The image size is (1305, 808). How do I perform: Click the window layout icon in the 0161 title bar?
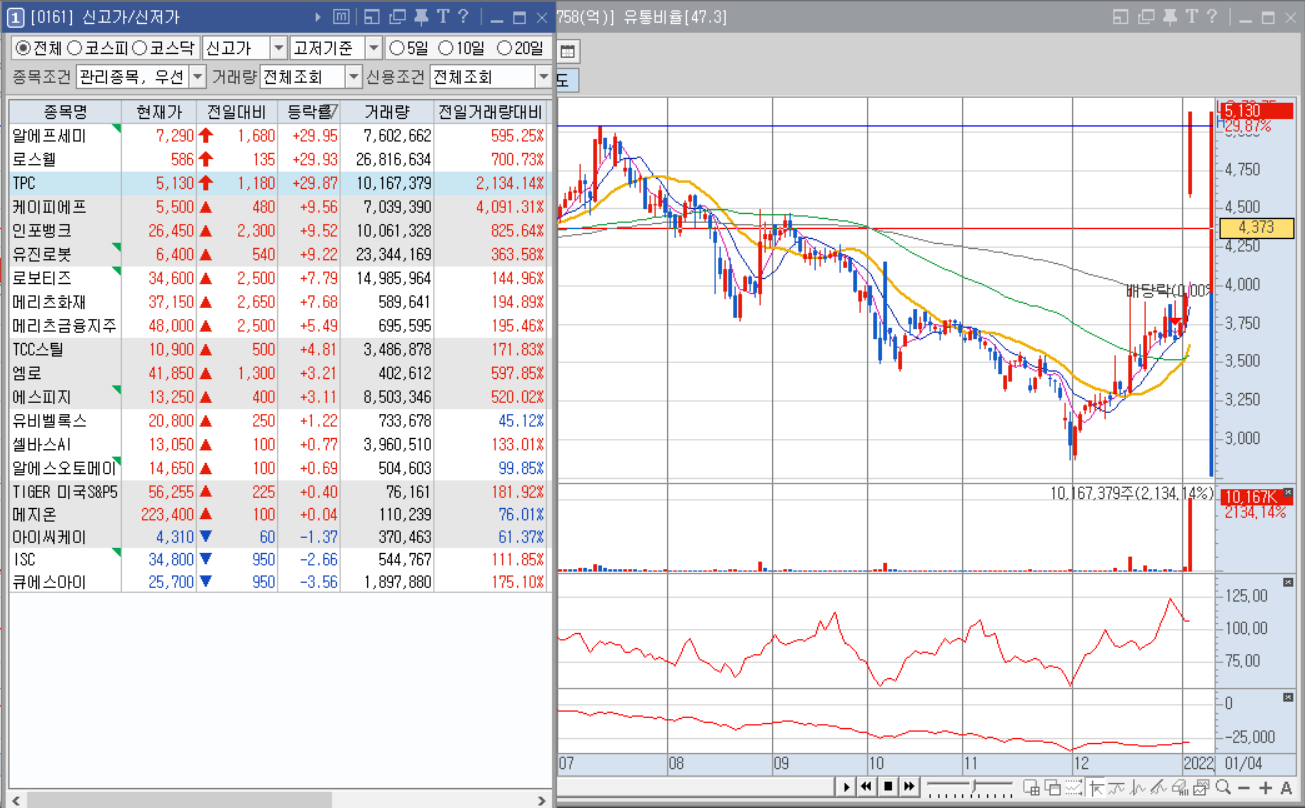coord(371,17)
